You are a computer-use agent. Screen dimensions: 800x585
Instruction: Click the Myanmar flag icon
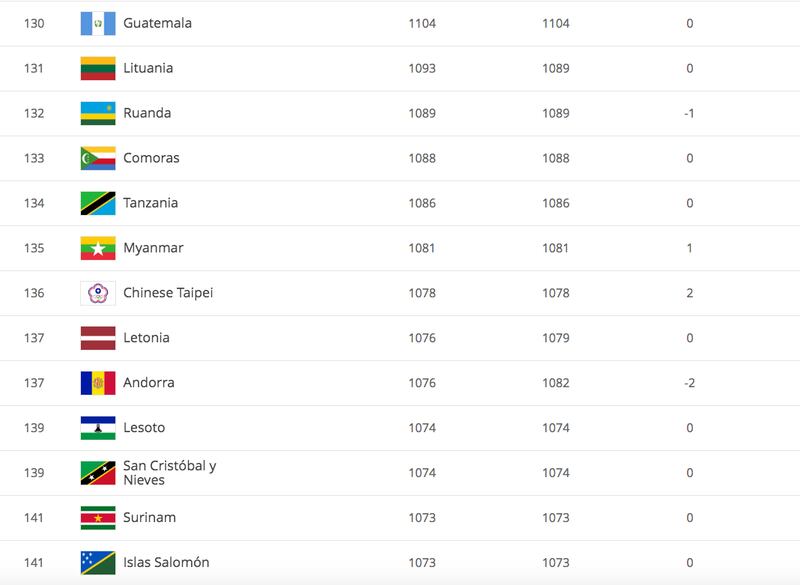pyautogui.click(x=98, y=248)
